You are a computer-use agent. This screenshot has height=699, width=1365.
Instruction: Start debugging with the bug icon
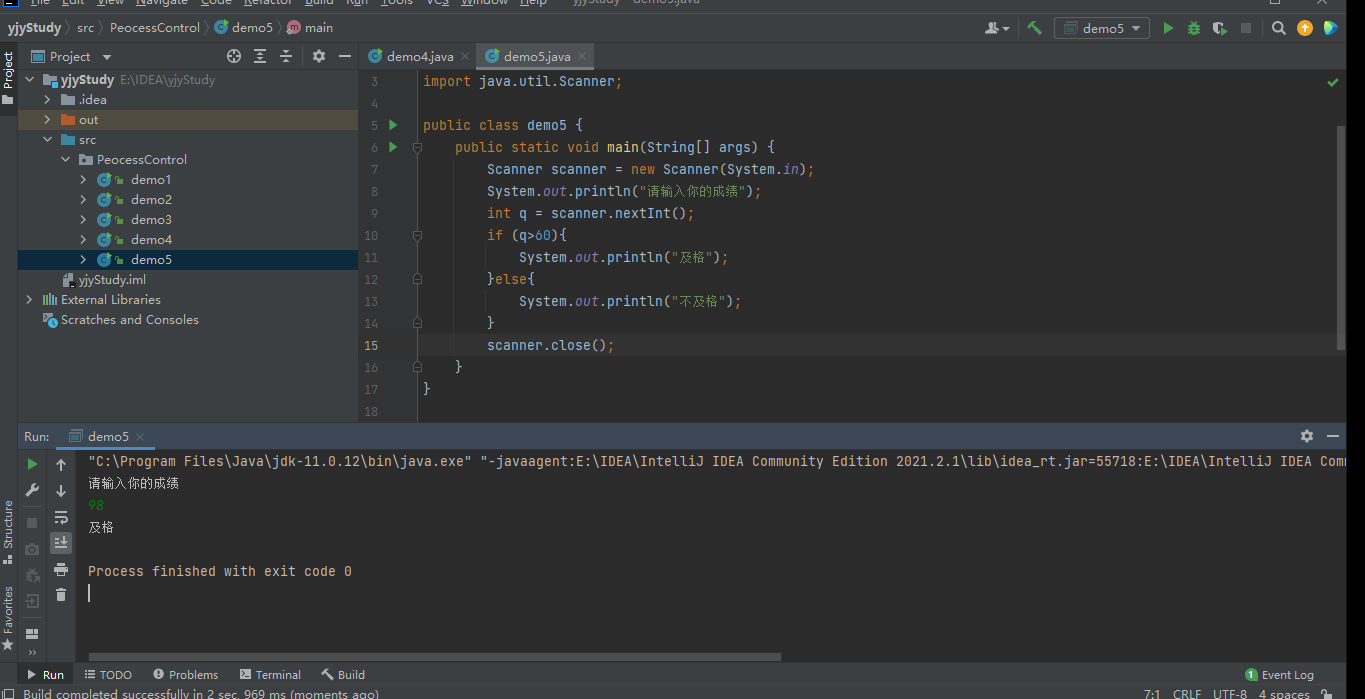(1194, 28)
